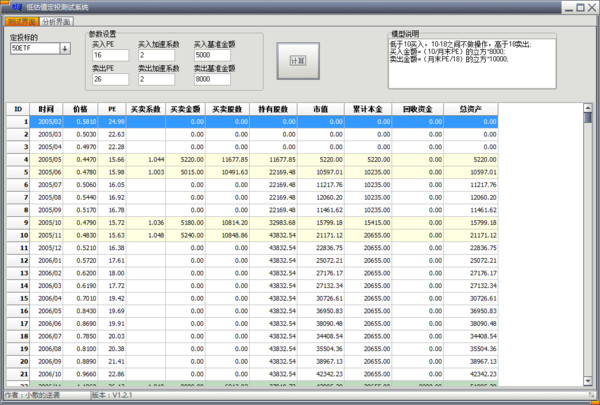
Task: Click the 买入PE input field
Action: click(x=111, y=55)
